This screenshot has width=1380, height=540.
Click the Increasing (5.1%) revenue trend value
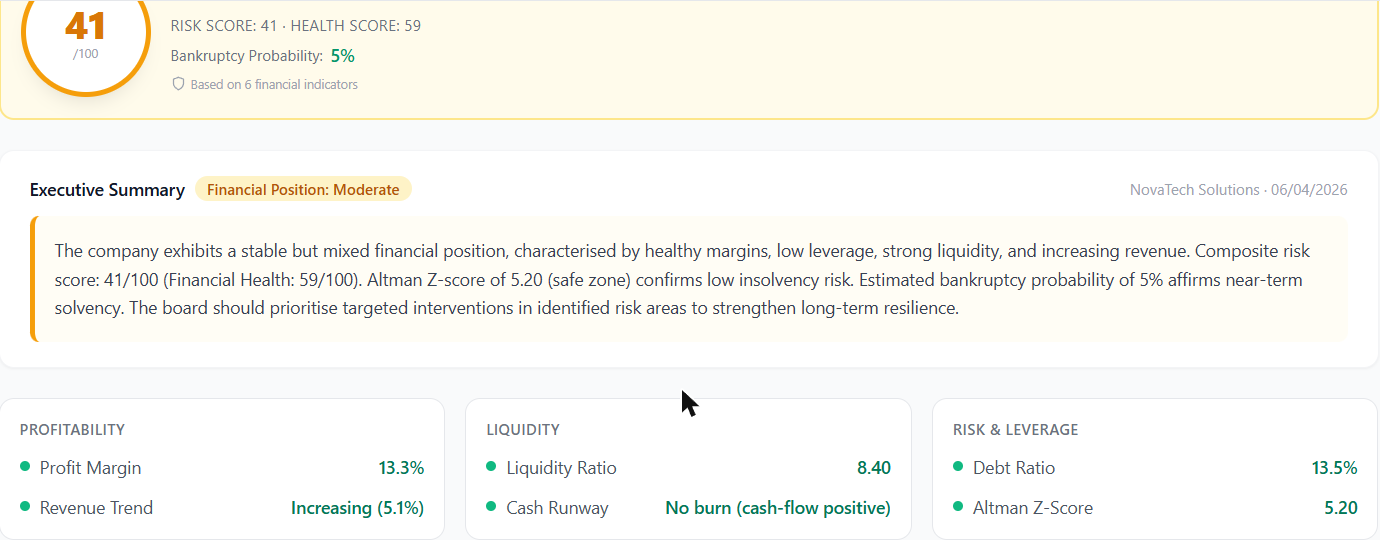click(357, 508)
